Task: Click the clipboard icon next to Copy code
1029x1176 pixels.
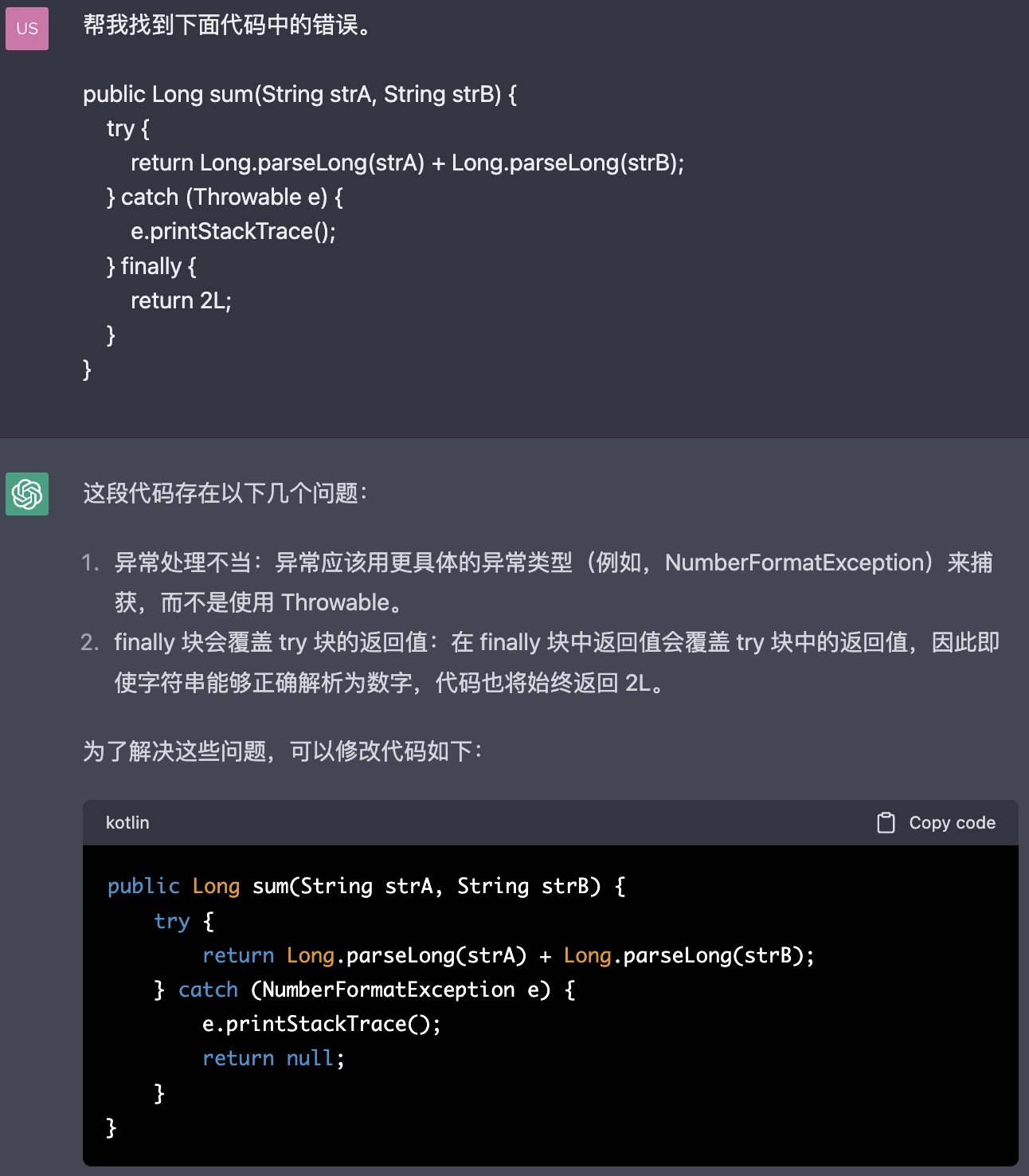Action: pyautogui.click(x=886, y=822)
